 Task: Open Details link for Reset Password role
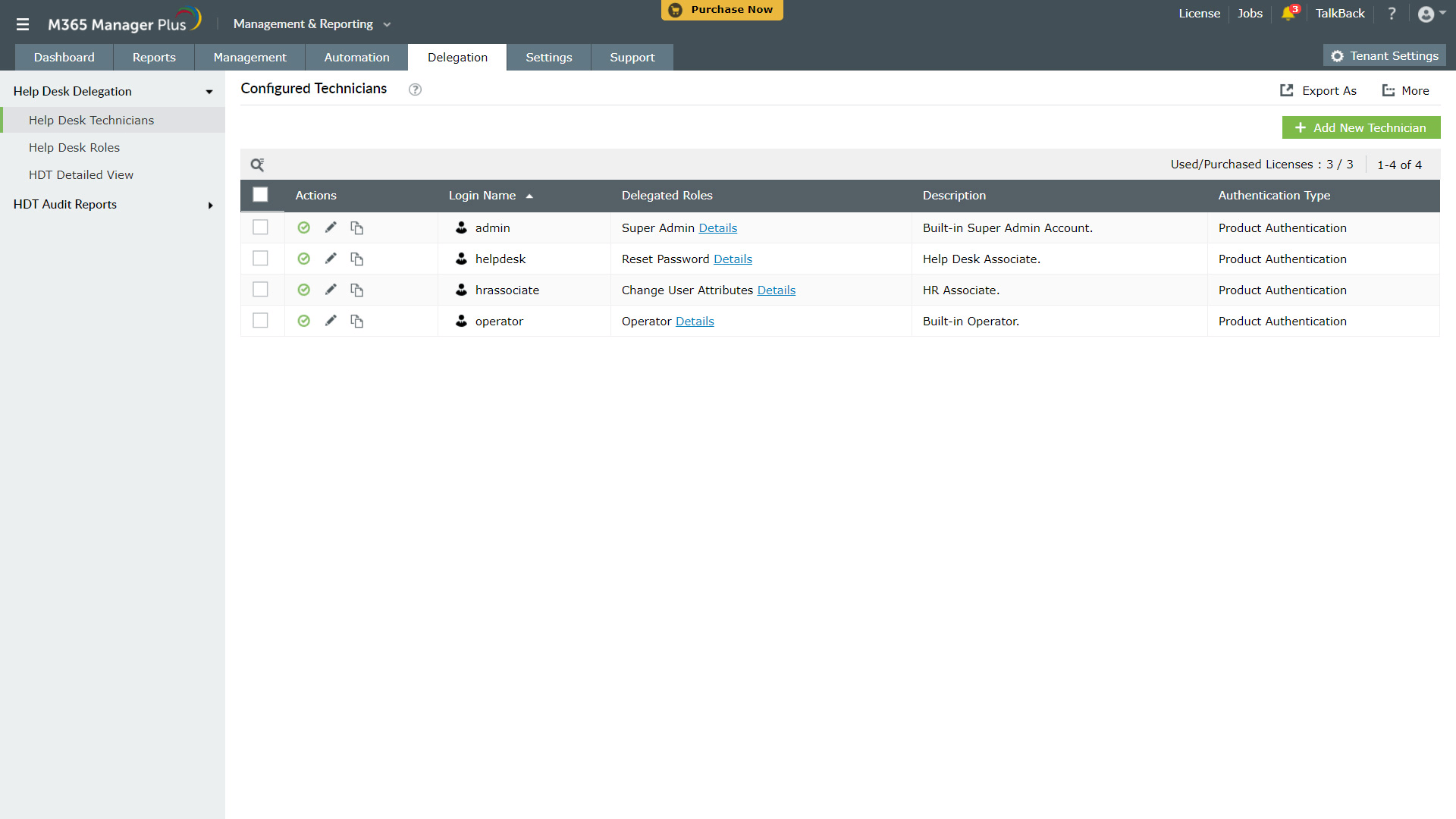733,259
